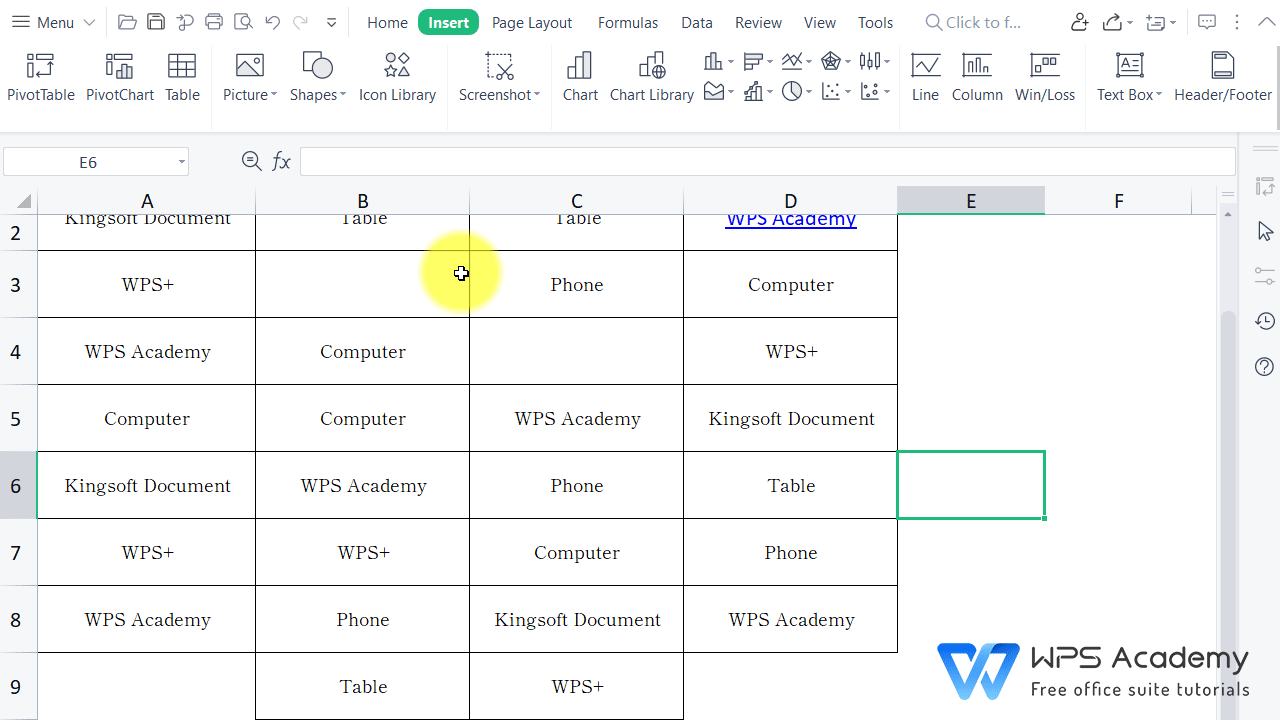1280x720 pixels.
Task: Insert a PivotTable
Action: (x=41, y=78)
